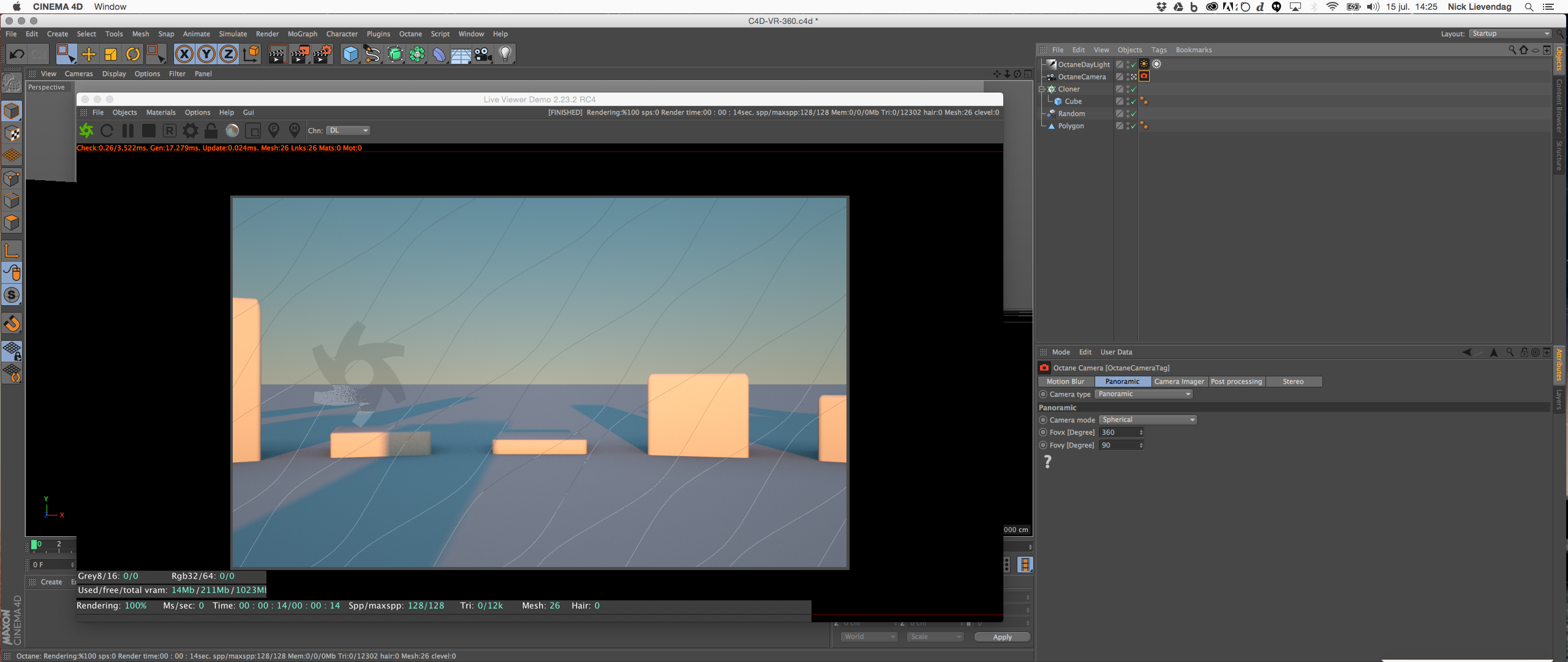Toggle the Y axis lock
1568x662 pixels.
coord(206,55)
